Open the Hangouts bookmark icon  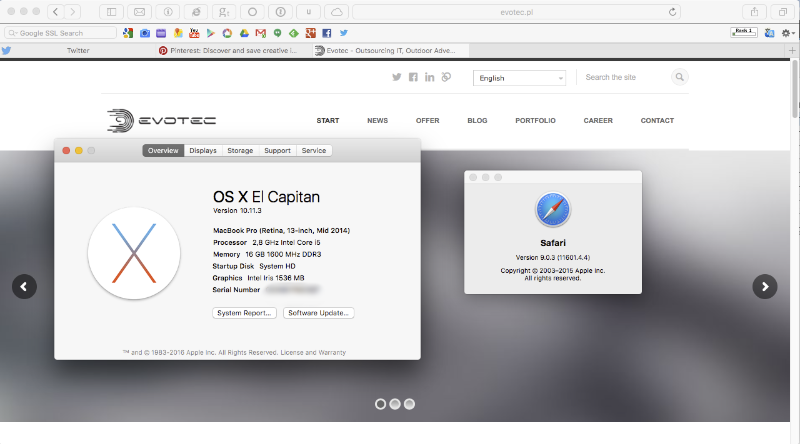[278, 33]
